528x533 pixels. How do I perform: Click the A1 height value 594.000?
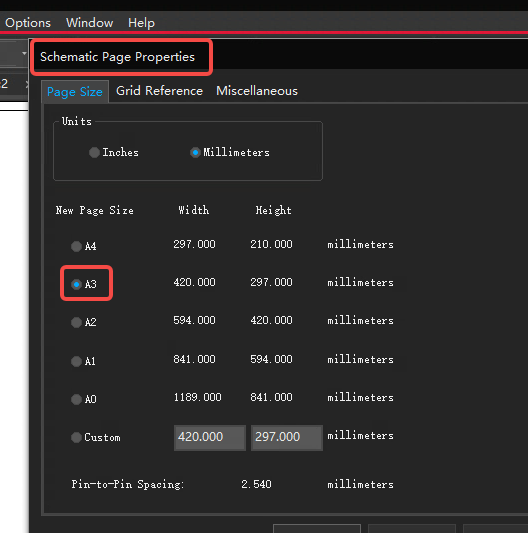(271, 359)
